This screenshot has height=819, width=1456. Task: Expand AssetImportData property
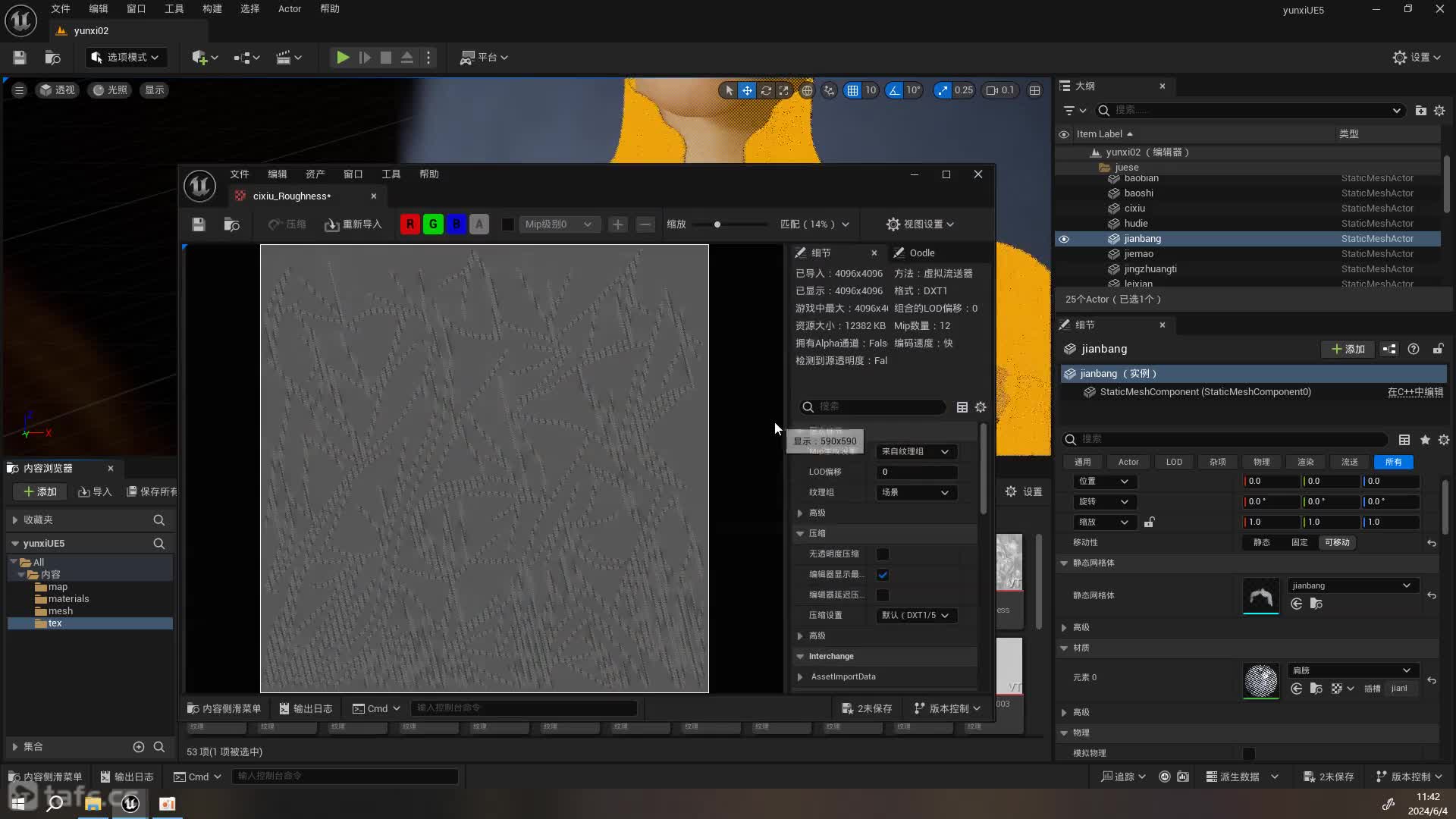click(x=800, y=677)
